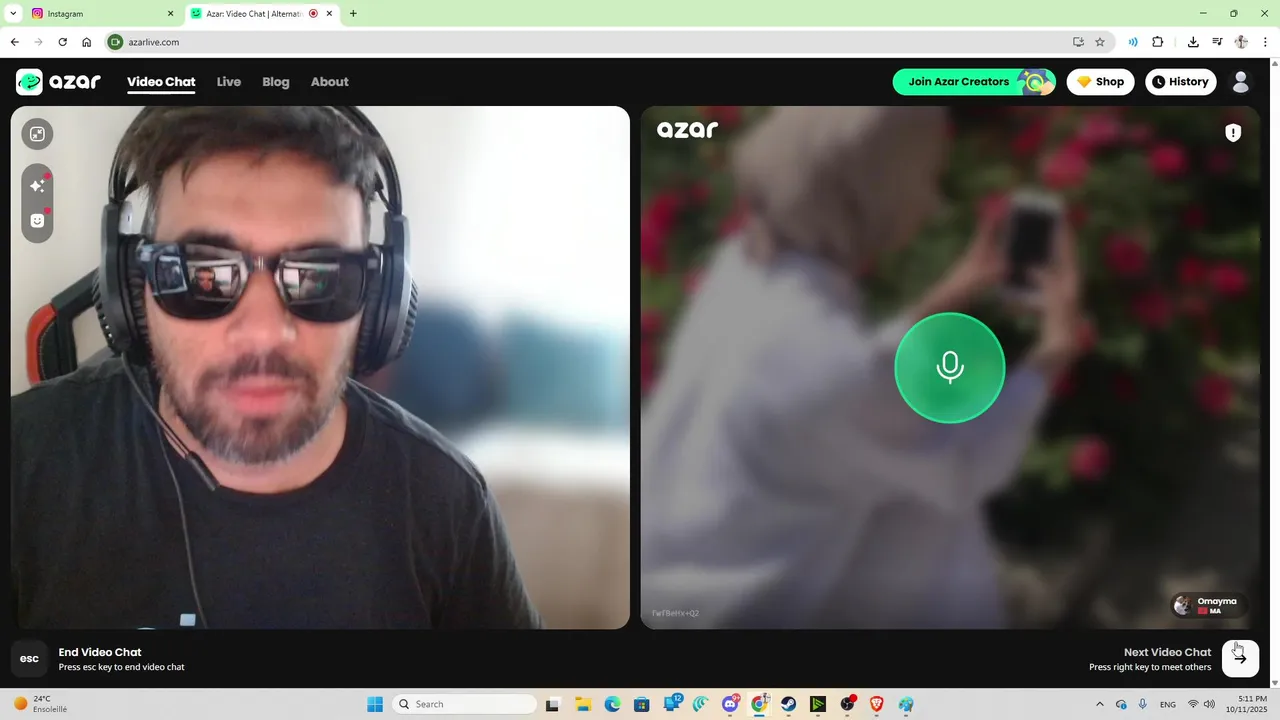Open Omayma's profile badge
Screen dimensions: 1280x720
1209,605
